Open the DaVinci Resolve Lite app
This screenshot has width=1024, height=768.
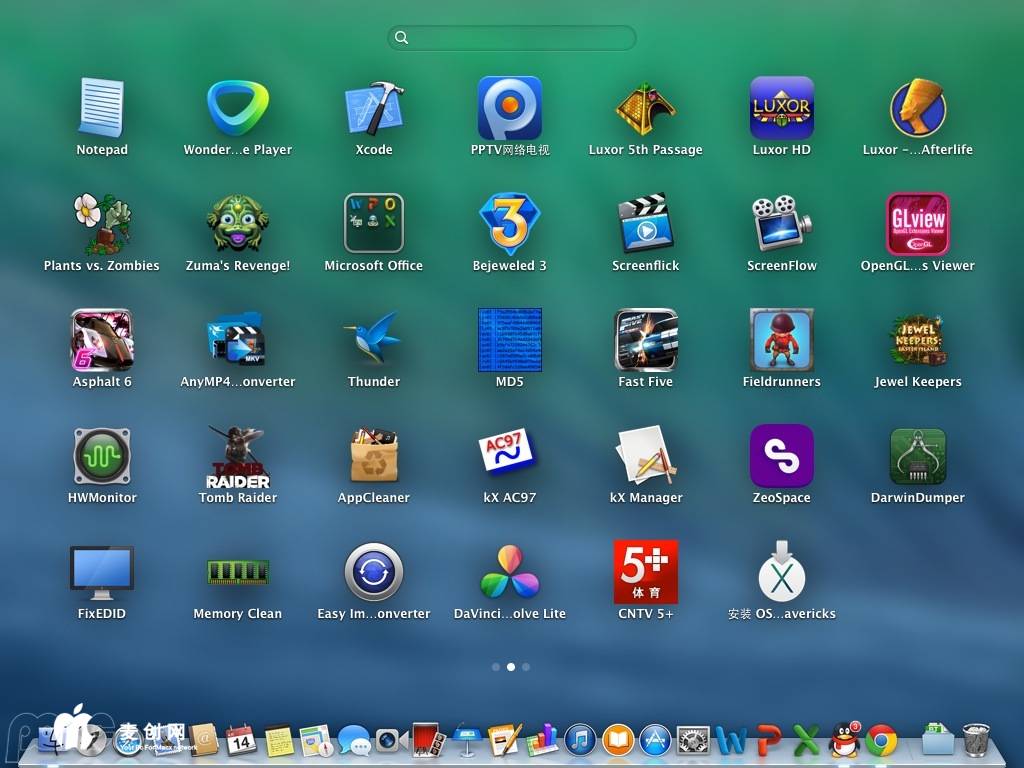tap(510, 573)
